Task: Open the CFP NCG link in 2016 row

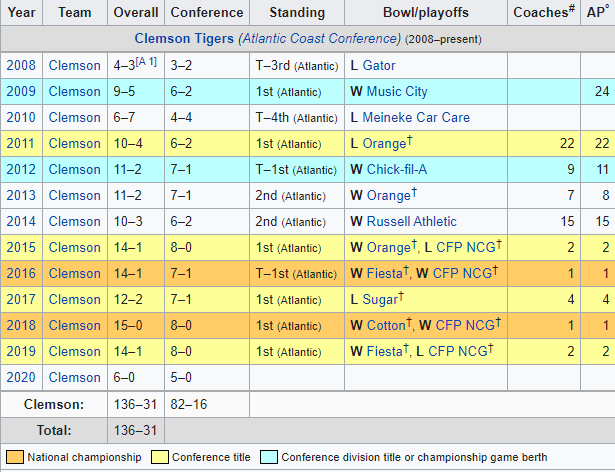Action: tap(462, 273)
